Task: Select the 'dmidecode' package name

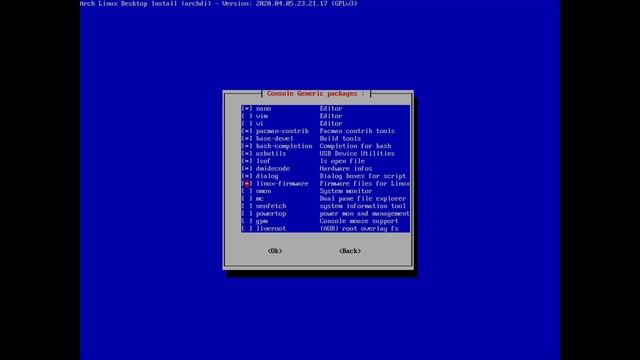Action: coord(273,169)
